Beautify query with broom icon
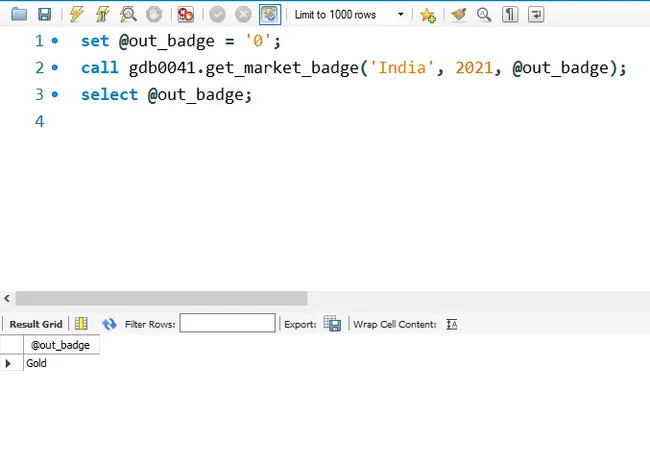The width and height of the screenshot is (650, 469). (458, 15)
